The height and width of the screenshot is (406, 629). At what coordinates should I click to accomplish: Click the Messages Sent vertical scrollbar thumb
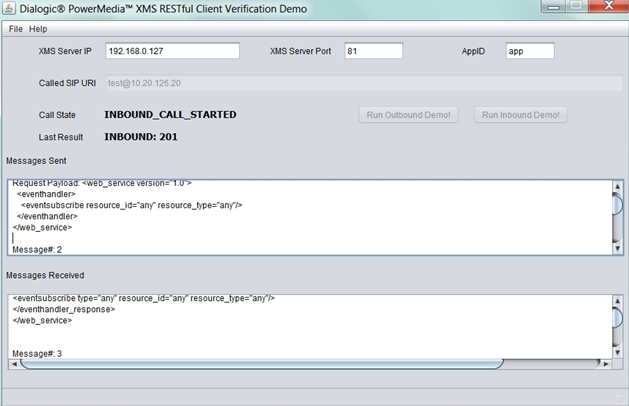[616, 205]
